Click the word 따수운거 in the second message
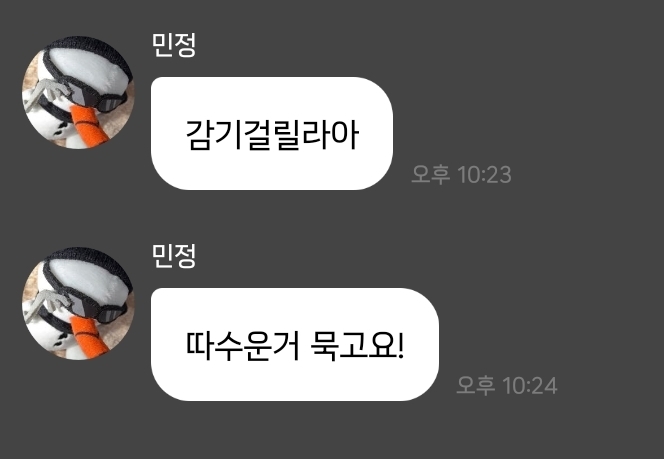Viewport: 664px width, 459px height. [x=243, y=346]
